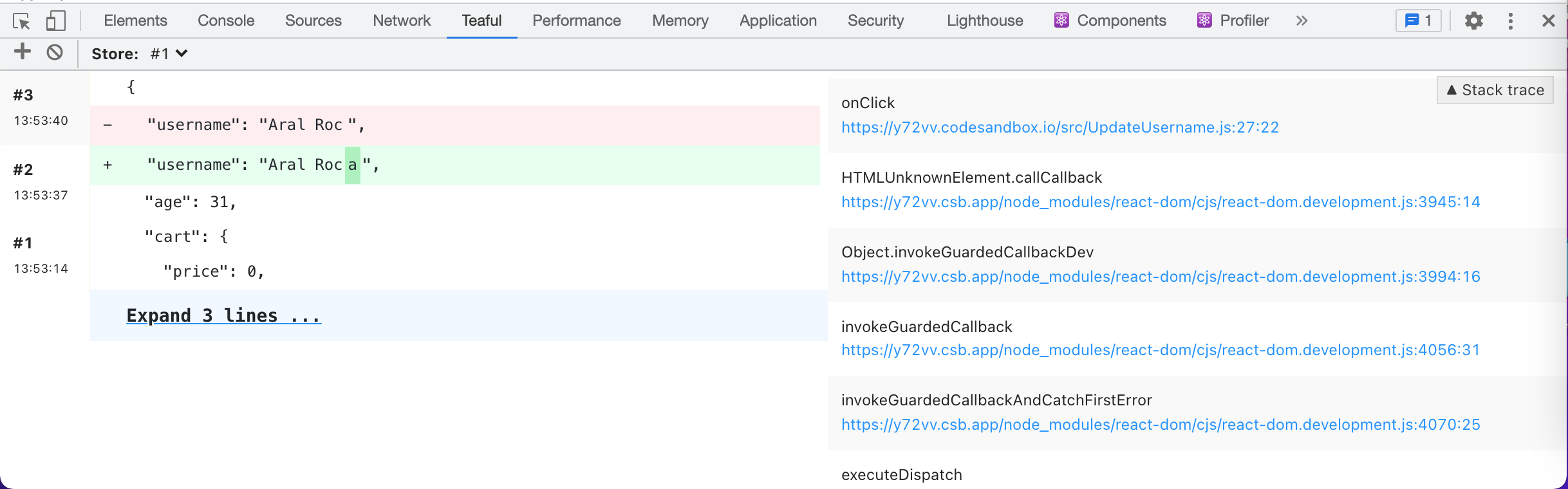Switch to the Performance tab

[x=577, y=21]
